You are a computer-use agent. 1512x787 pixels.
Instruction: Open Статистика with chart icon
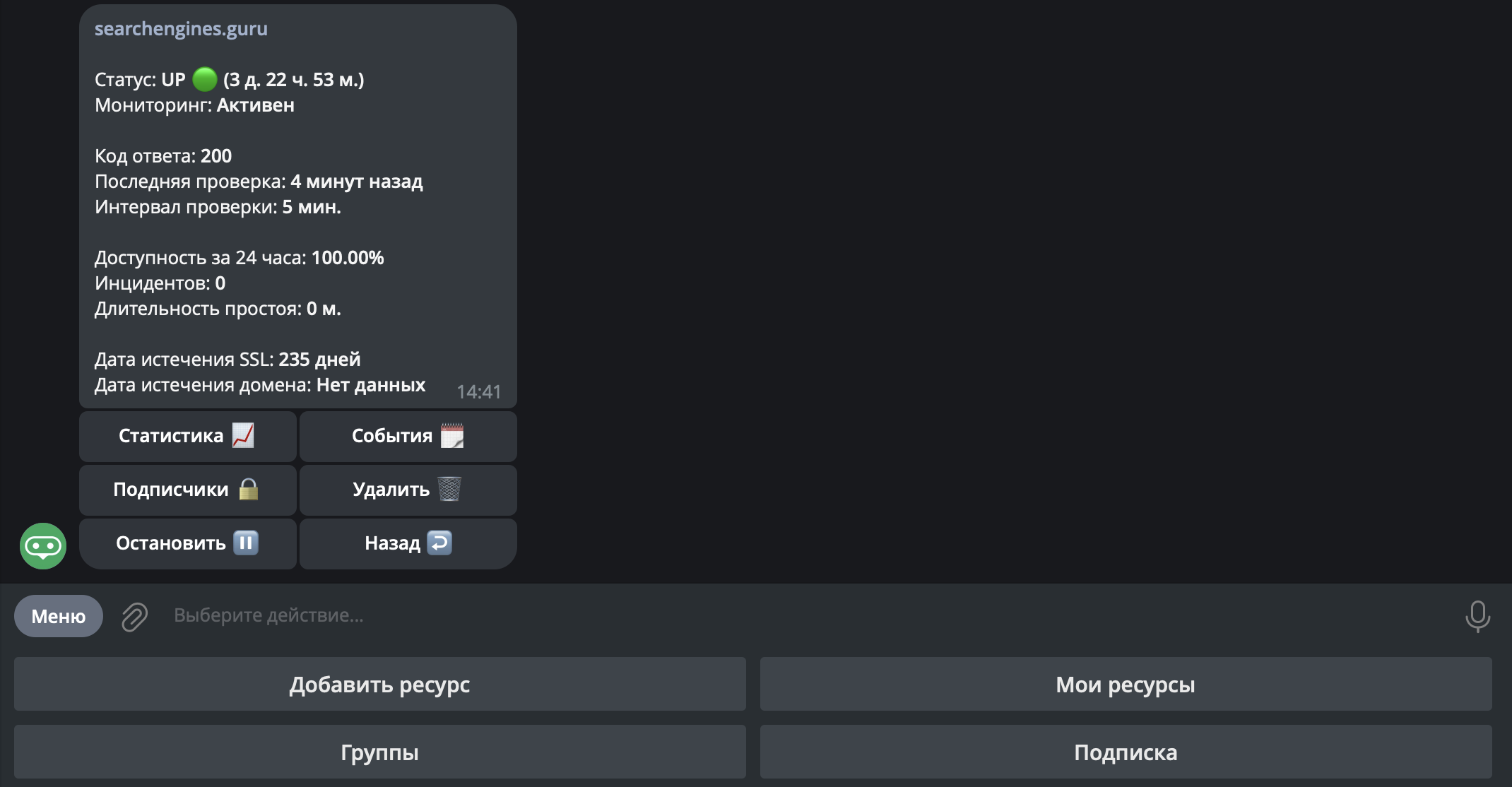click(187, 436)
